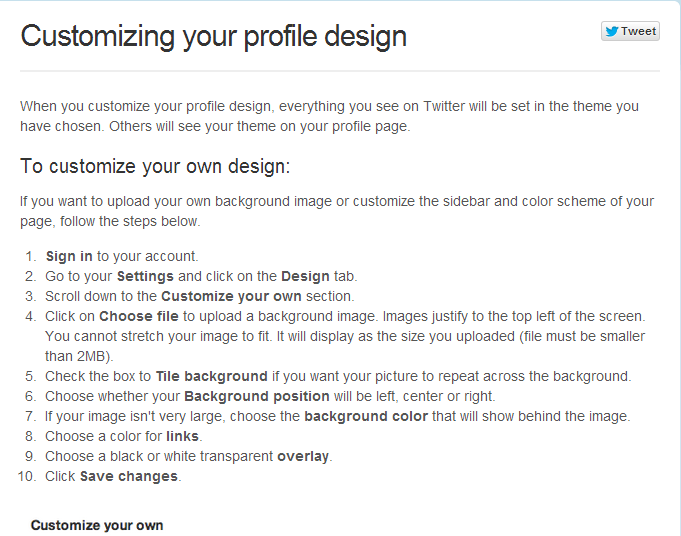Click the Customize your own text in step three
Viewport: 681px width, 536px height.
231,296
